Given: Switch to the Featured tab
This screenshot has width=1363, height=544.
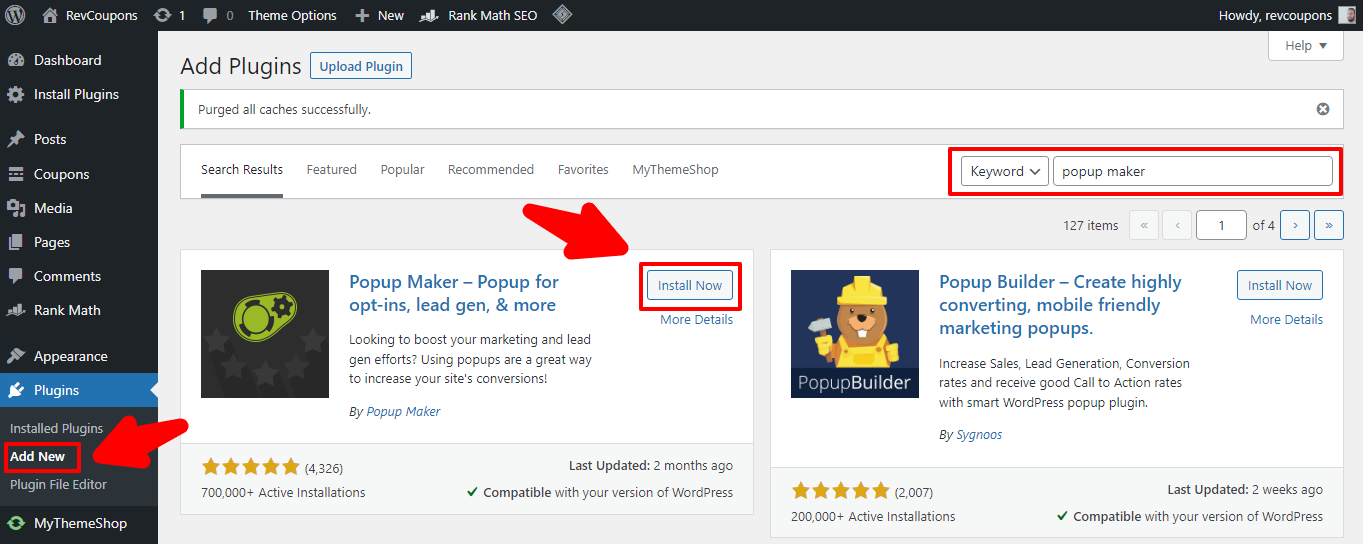Looking at the screenshot, I should point(331,170).
